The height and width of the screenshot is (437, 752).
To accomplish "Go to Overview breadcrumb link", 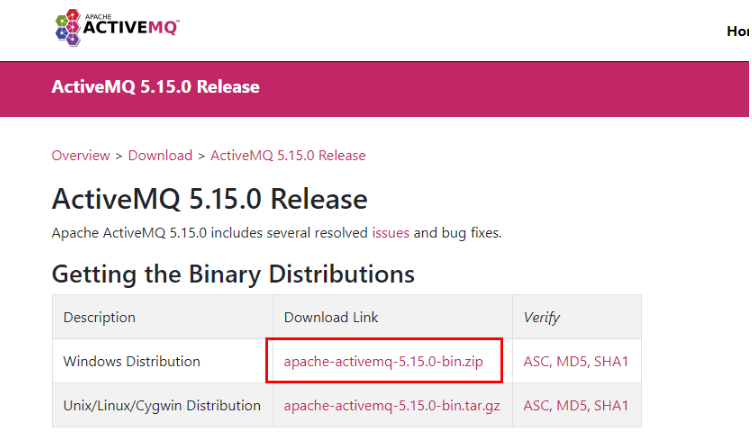I will click(x=80, y=155).
